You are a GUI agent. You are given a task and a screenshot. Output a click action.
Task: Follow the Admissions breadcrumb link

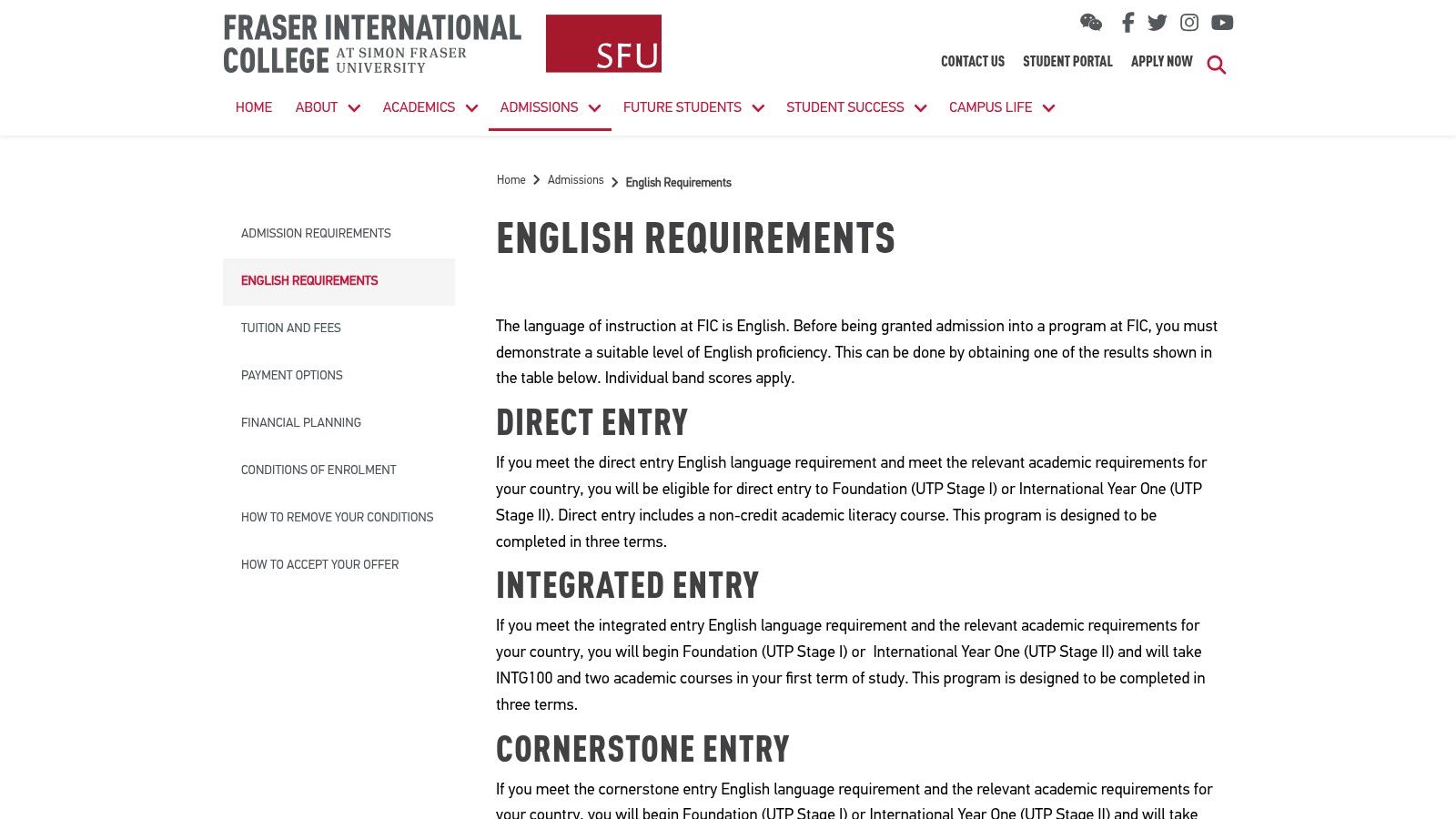point(575,180)
